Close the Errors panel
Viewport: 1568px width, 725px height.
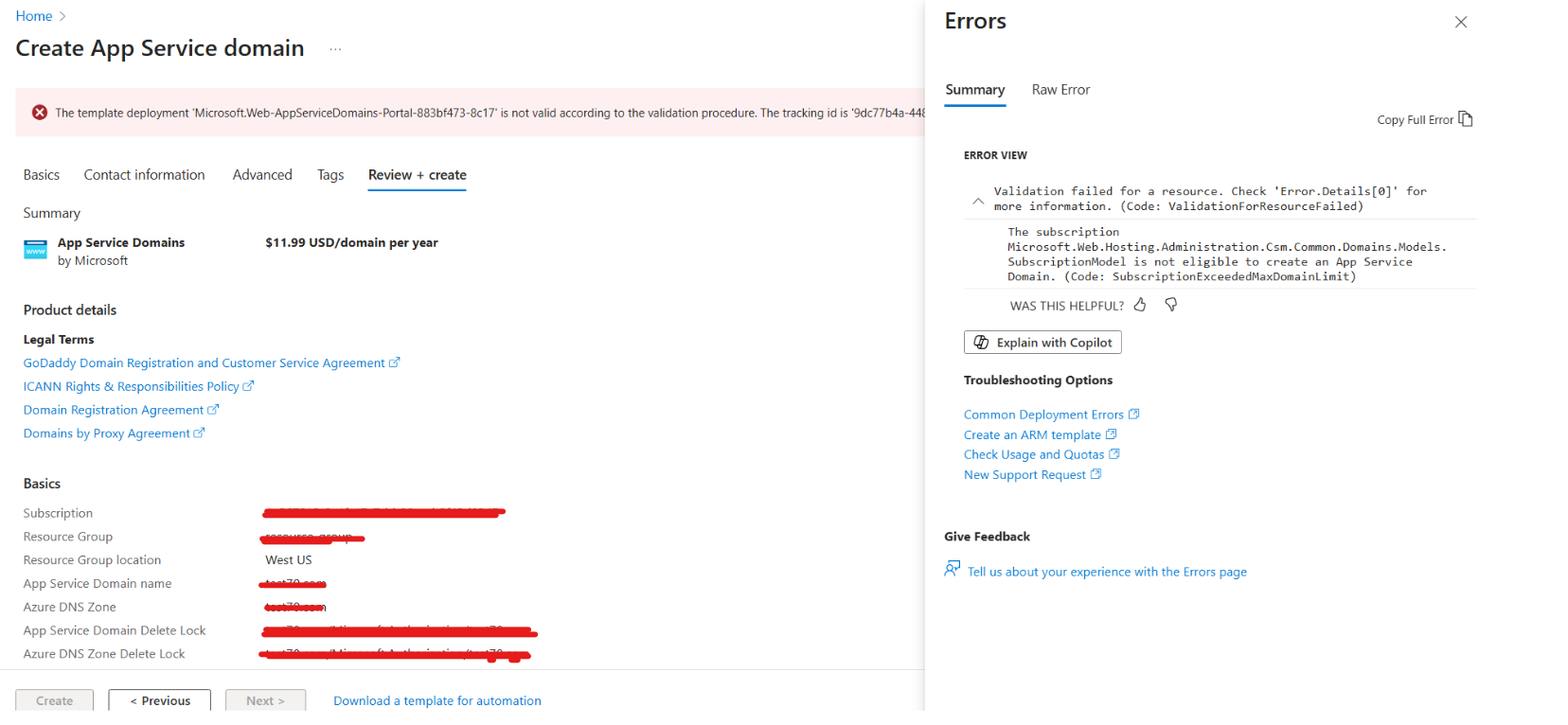pyautogui.click(x=1461, y=22)
